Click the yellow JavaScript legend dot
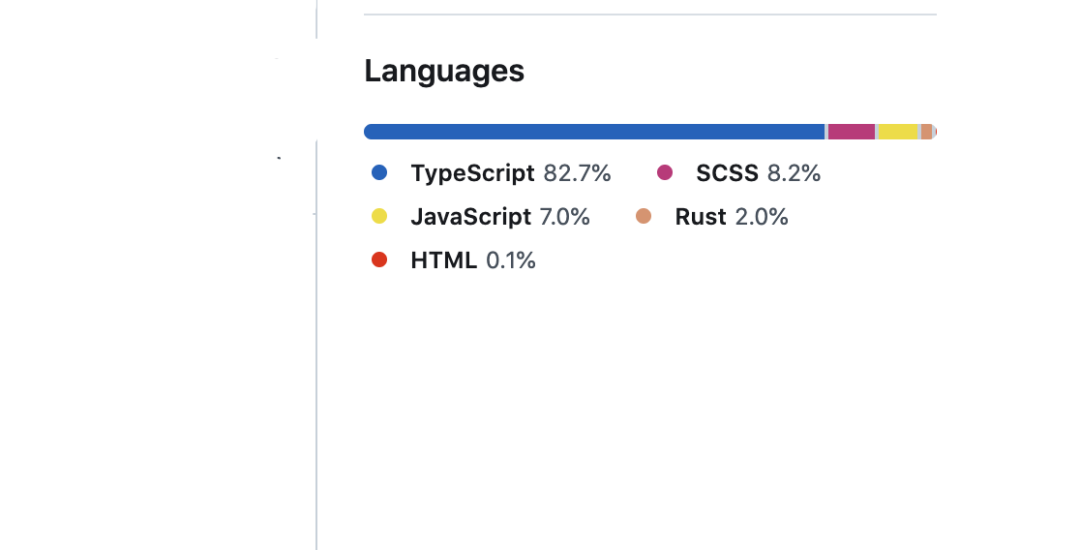The image size is (1080, 550). 379,216
